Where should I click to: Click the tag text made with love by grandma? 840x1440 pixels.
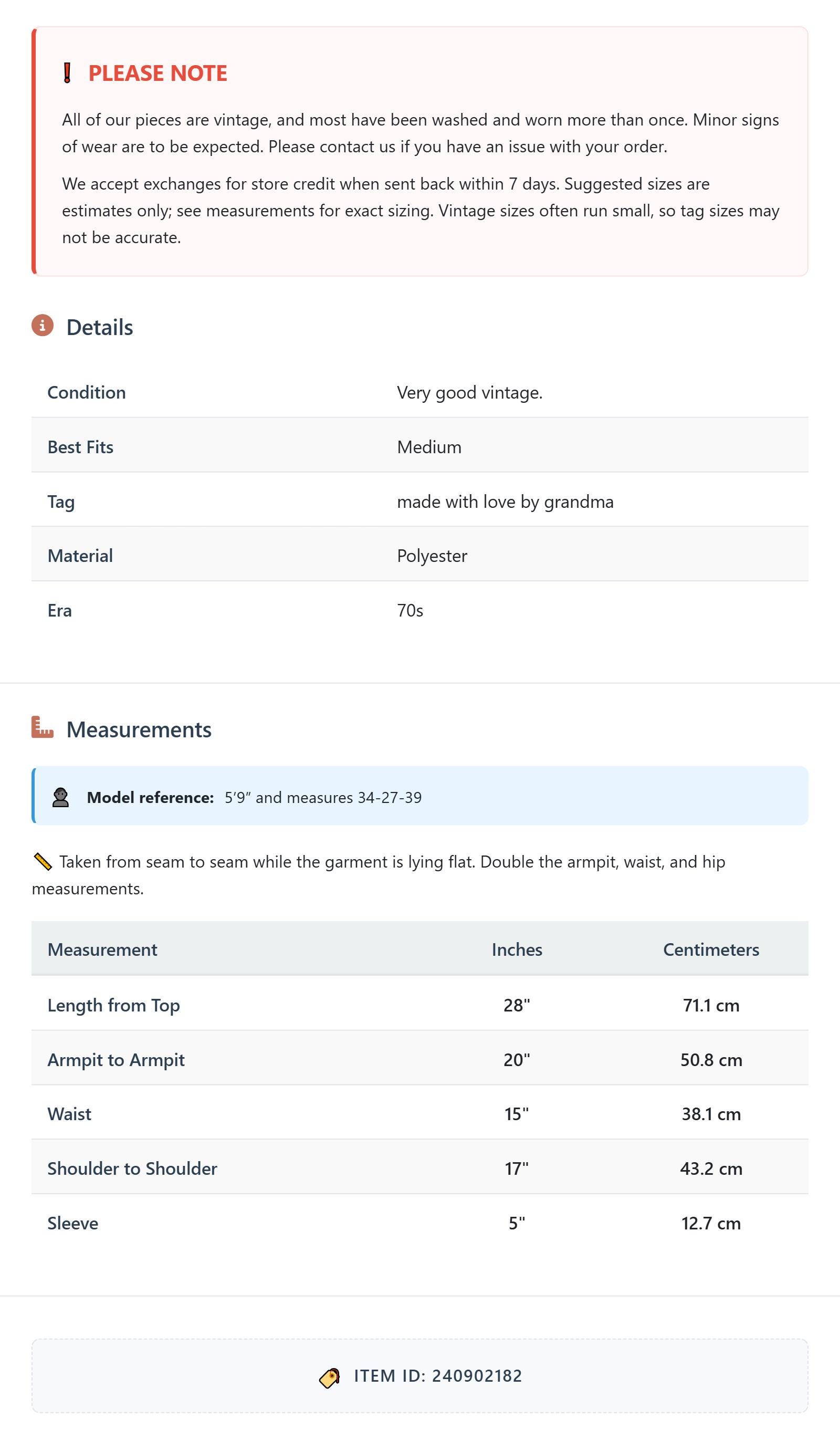(505, 502)
